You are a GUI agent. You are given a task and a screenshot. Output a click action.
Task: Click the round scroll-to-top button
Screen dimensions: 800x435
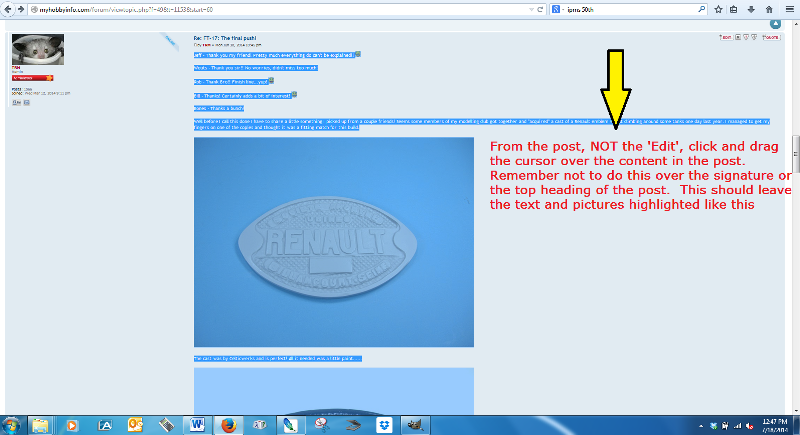776,24
